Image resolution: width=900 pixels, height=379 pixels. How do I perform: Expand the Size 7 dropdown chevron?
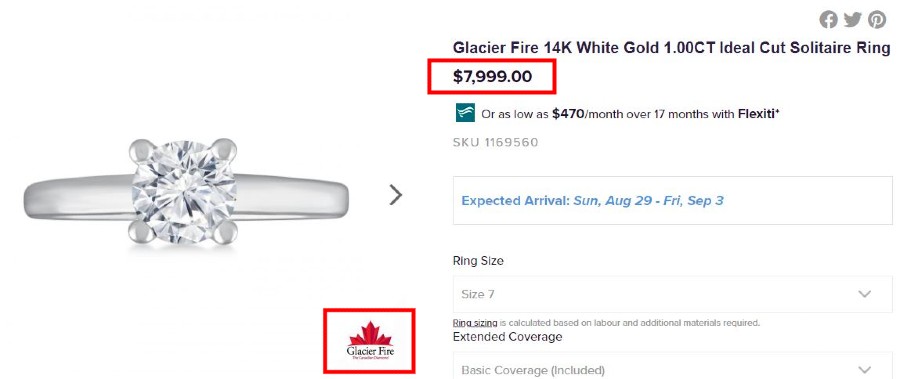[x=864, y=294]
